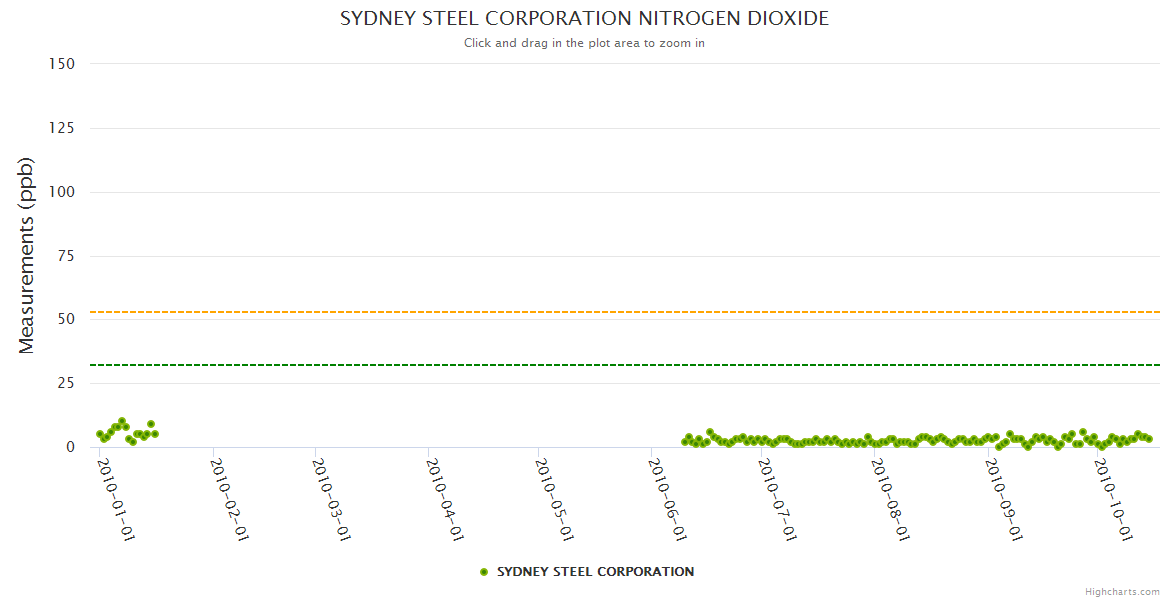The width and height of the screenshot is (1170, 600).
Task: Click the Measurements (ppb) axis title
Action: pyautogui.click(x=27, y=255)
